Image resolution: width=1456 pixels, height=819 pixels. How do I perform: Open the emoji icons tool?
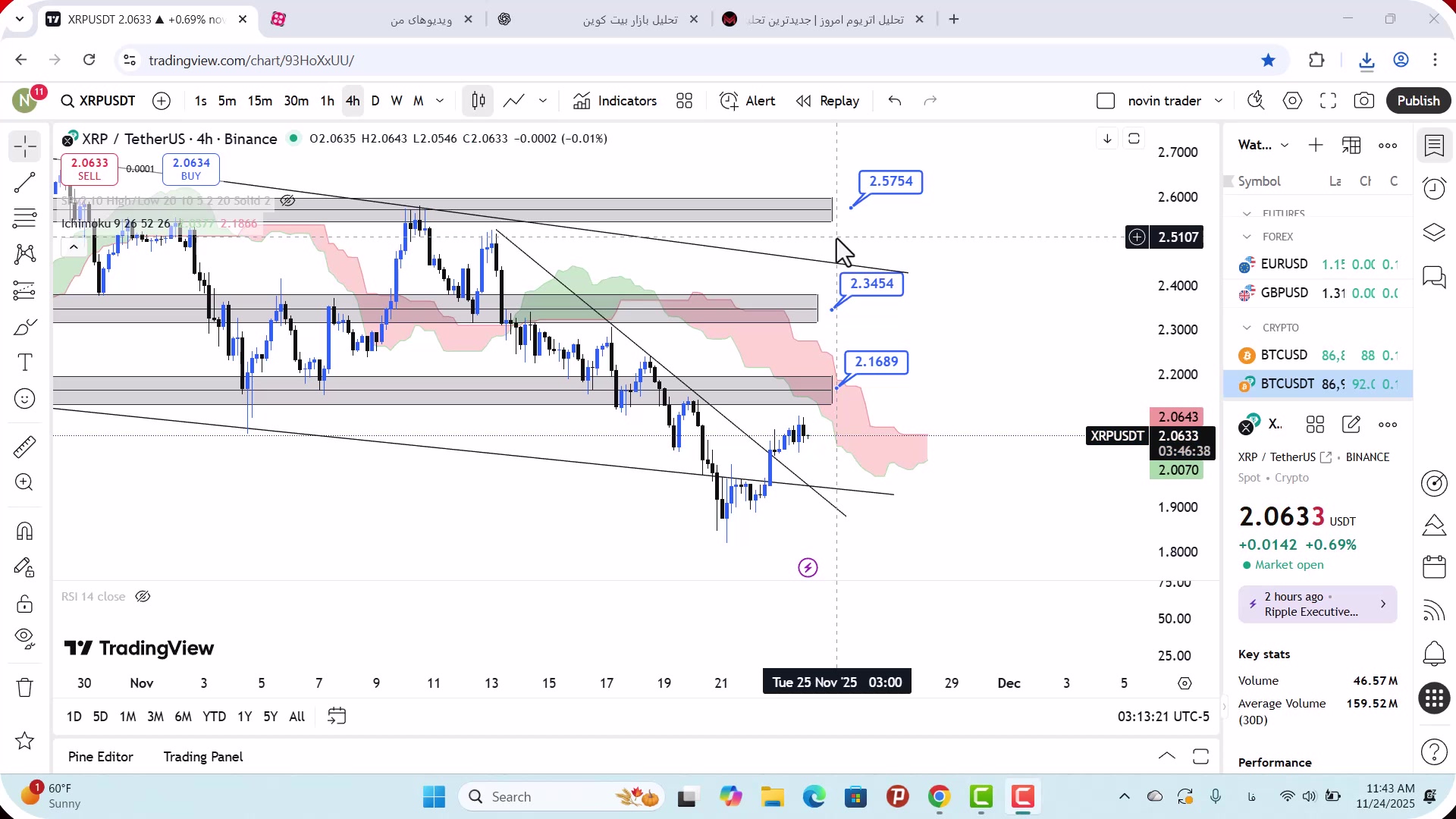coord(25,399)
